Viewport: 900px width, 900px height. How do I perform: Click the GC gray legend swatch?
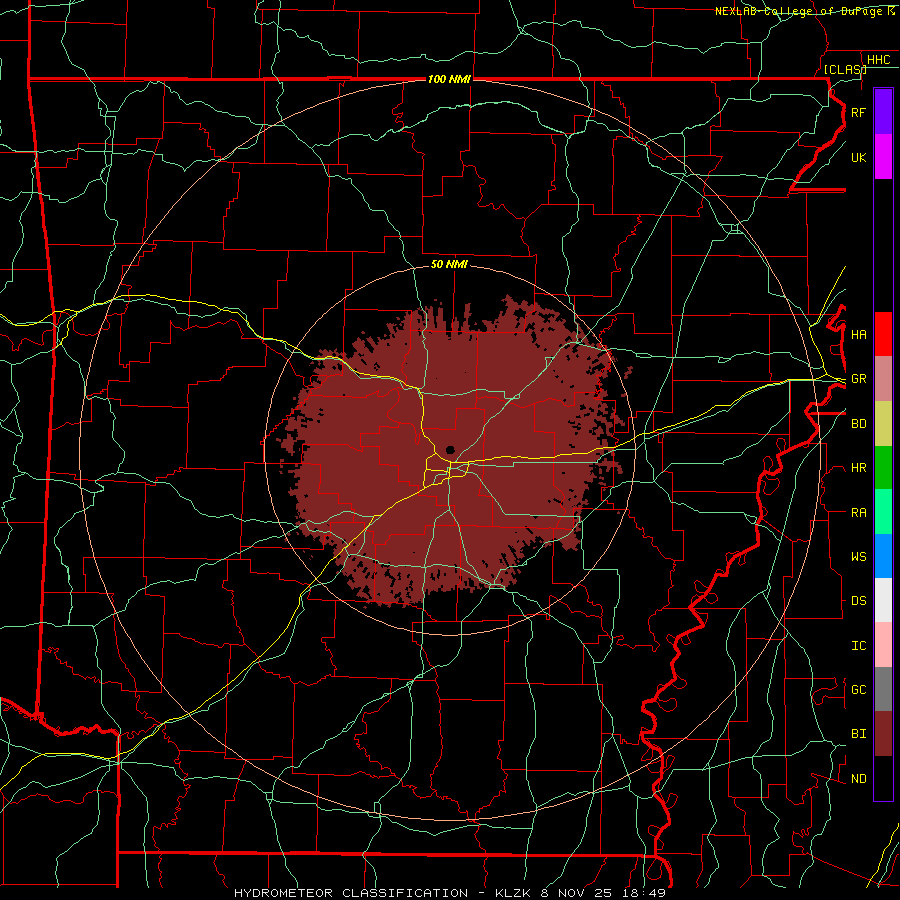(x=883, y=689)
